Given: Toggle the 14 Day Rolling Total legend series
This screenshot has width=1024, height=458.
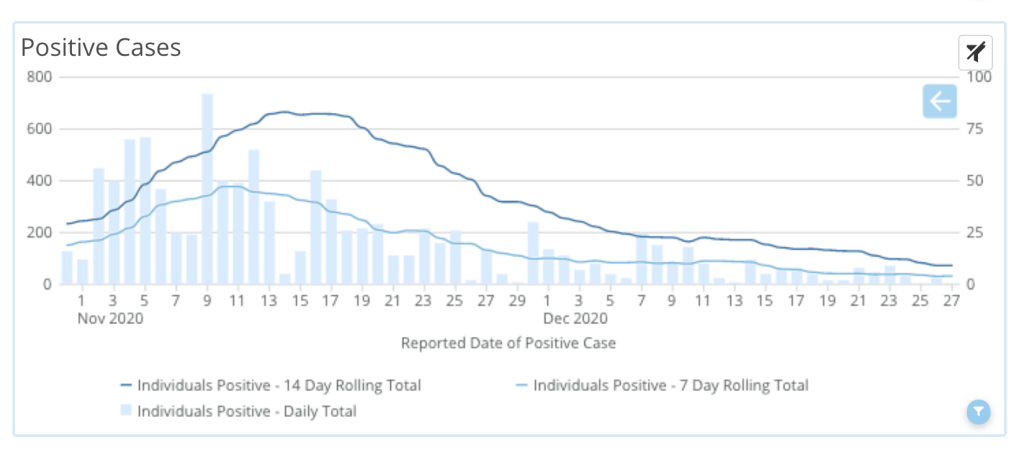Looking at the screenshot, I should (279, 385).
